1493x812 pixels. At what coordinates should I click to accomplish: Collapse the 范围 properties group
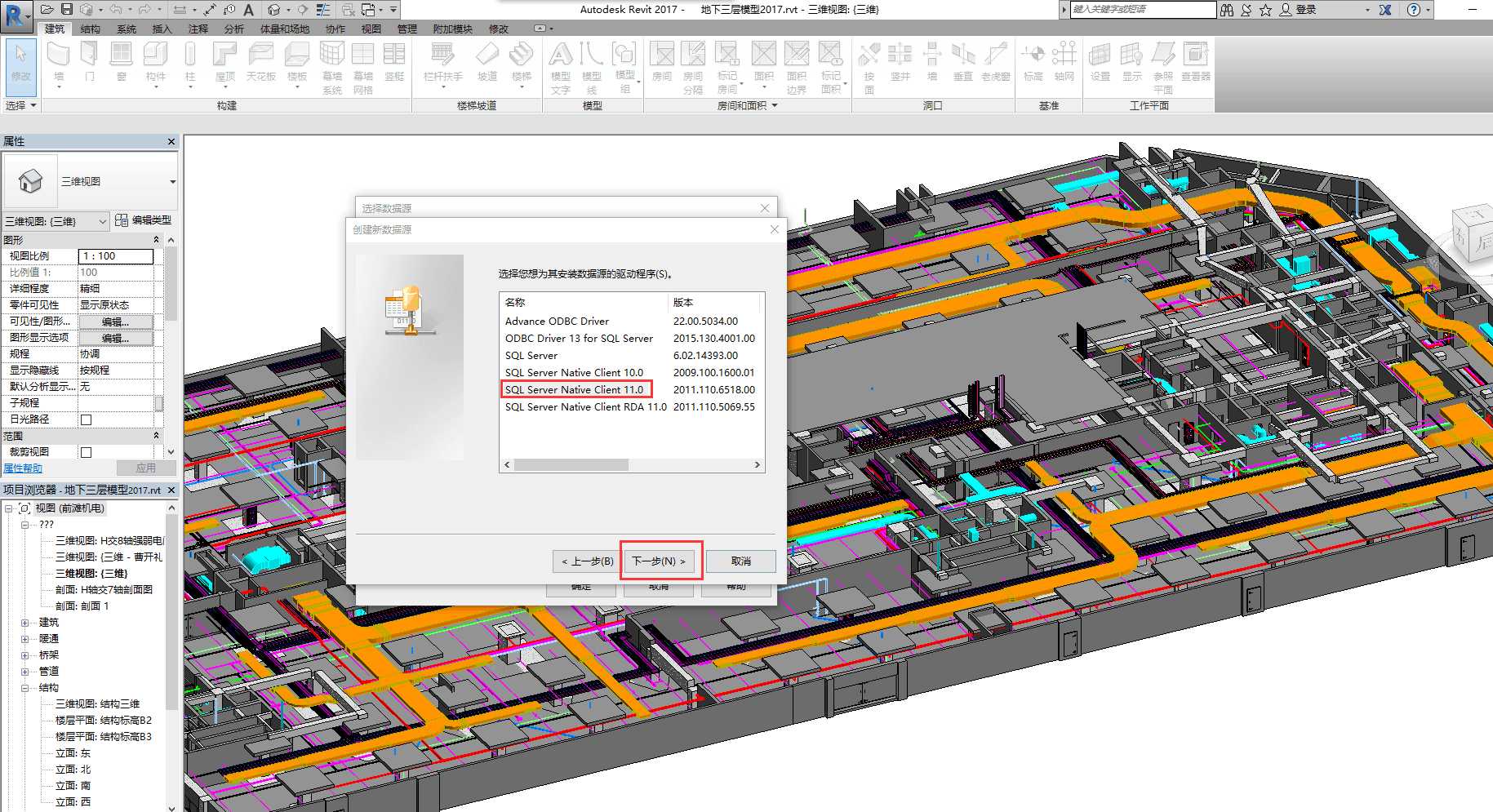pos(156,436)
